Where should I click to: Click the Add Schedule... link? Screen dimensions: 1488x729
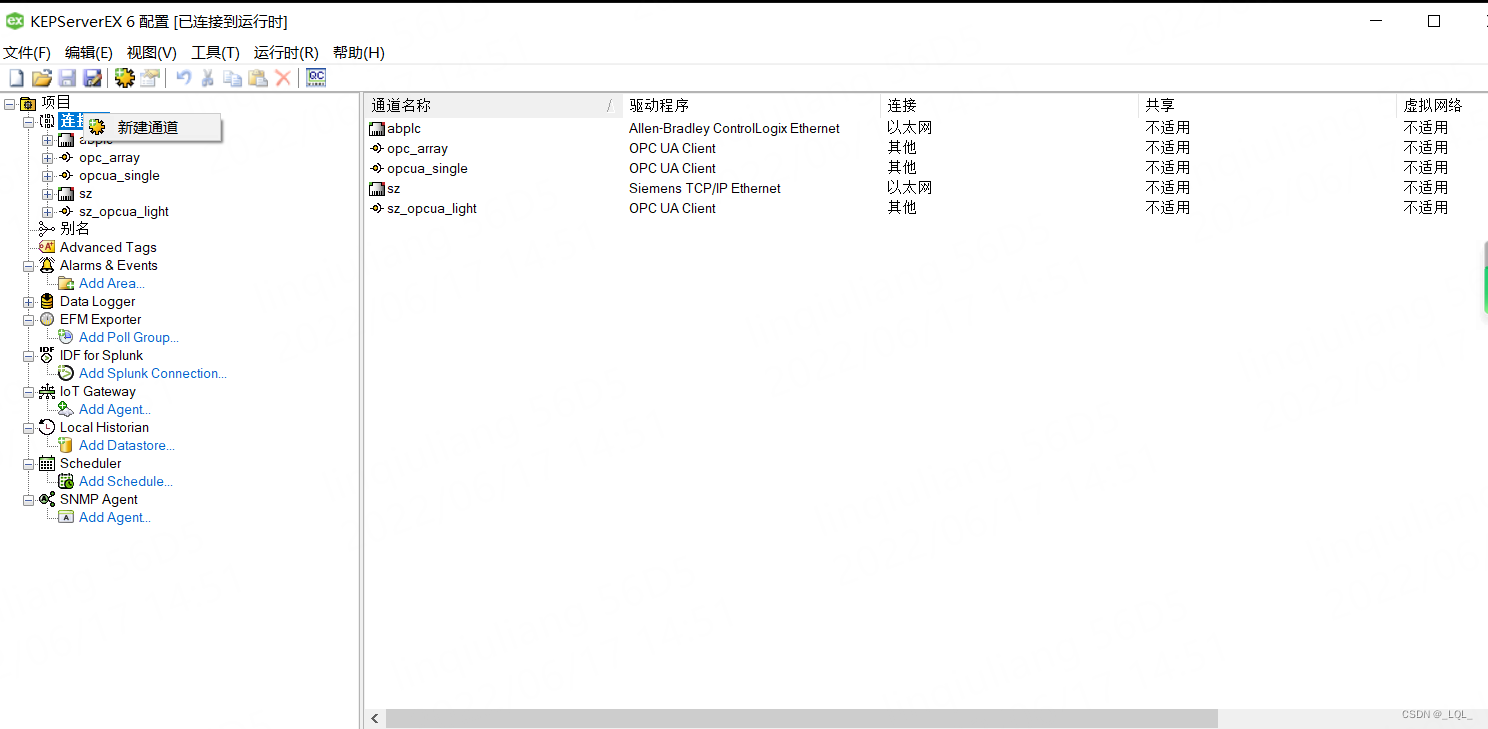126,481
